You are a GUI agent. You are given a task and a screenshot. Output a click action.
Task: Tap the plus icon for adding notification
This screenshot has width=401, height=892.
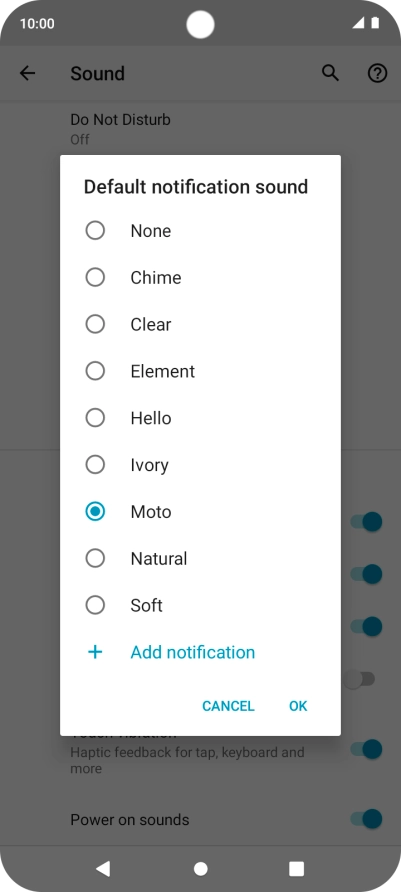coord(95,652)
